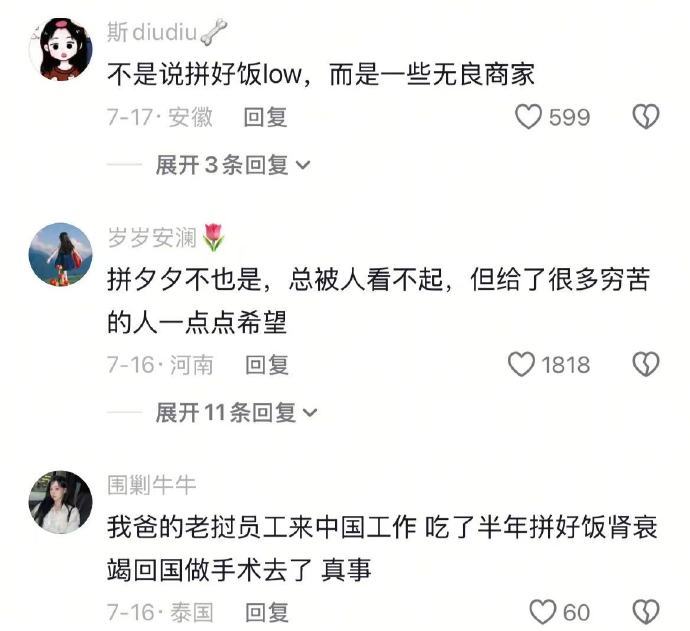Expand 11 replies under second comment
Screen dimensions: 690x631
[237, 413]
